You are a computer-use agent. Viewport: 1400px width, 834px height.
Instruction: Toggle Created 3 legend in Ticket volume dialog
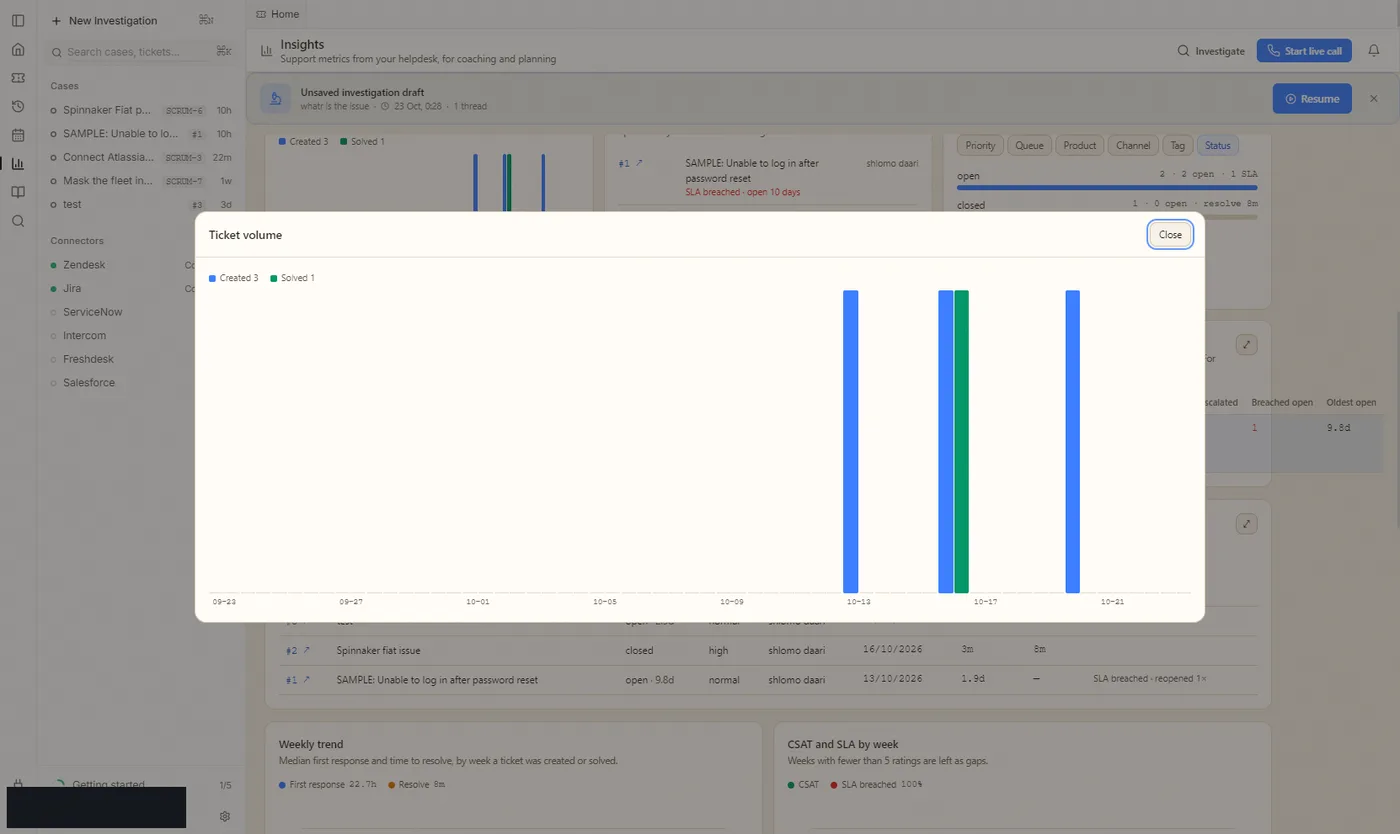pyautogui.click(x=234, y=278)
